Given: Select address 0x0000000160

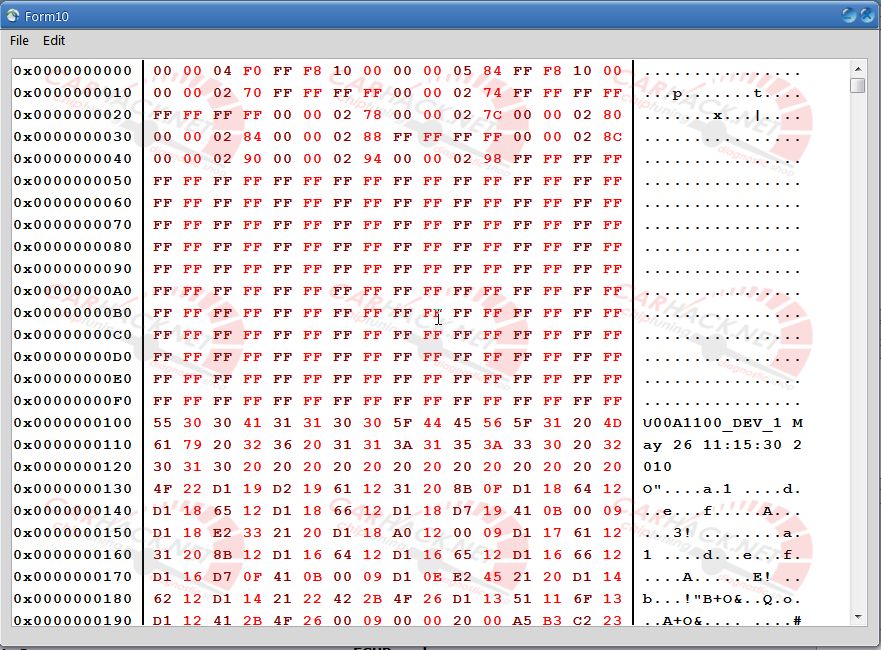Looking at the screenshot, I should click(x=73, y=554).
